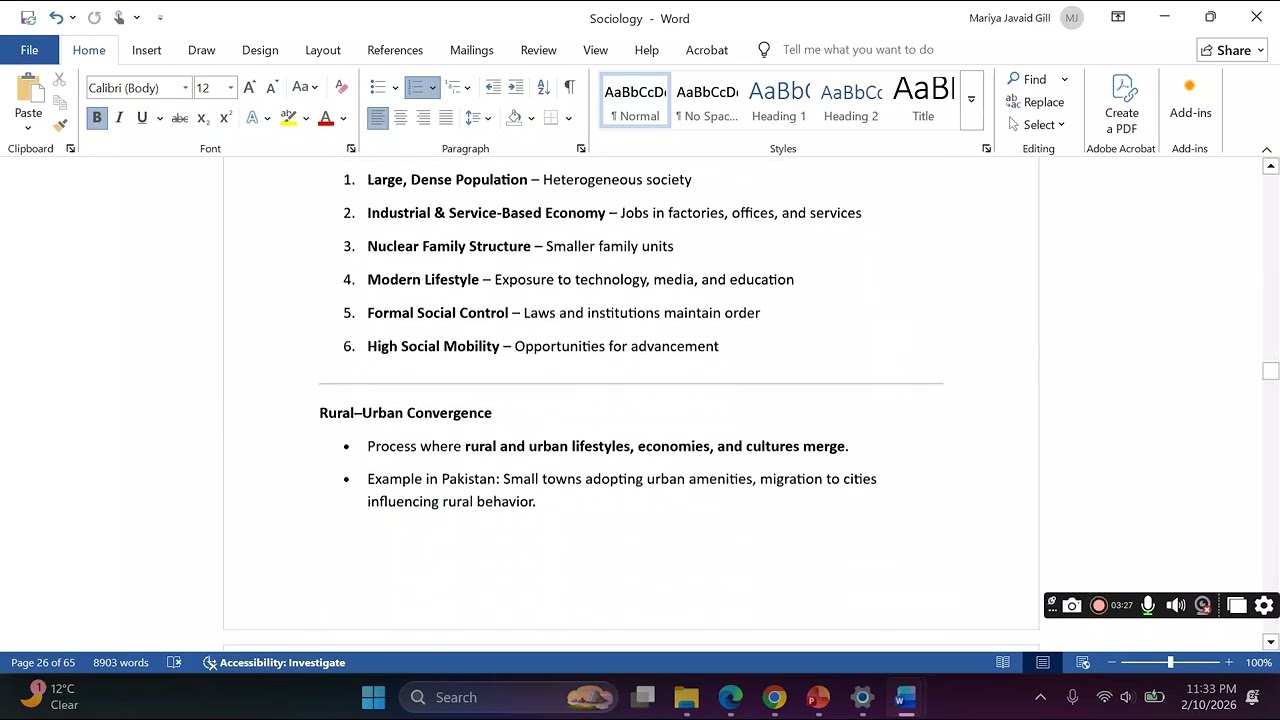
Task: Click the Find magnifier in Editing group
Action: (1027, 79)
